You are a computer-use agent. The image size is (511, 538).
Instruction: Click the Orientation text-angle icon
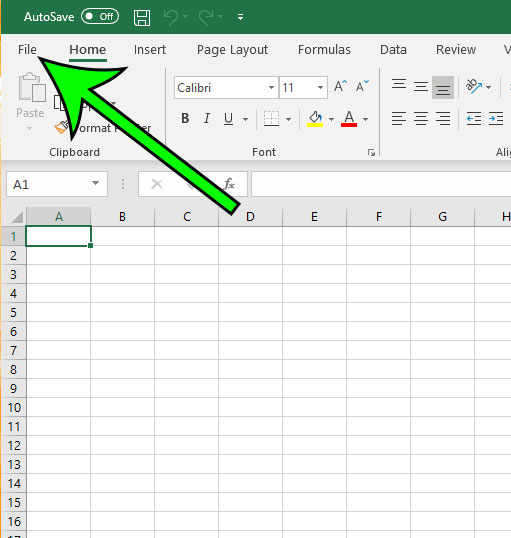tap(474, 86)
